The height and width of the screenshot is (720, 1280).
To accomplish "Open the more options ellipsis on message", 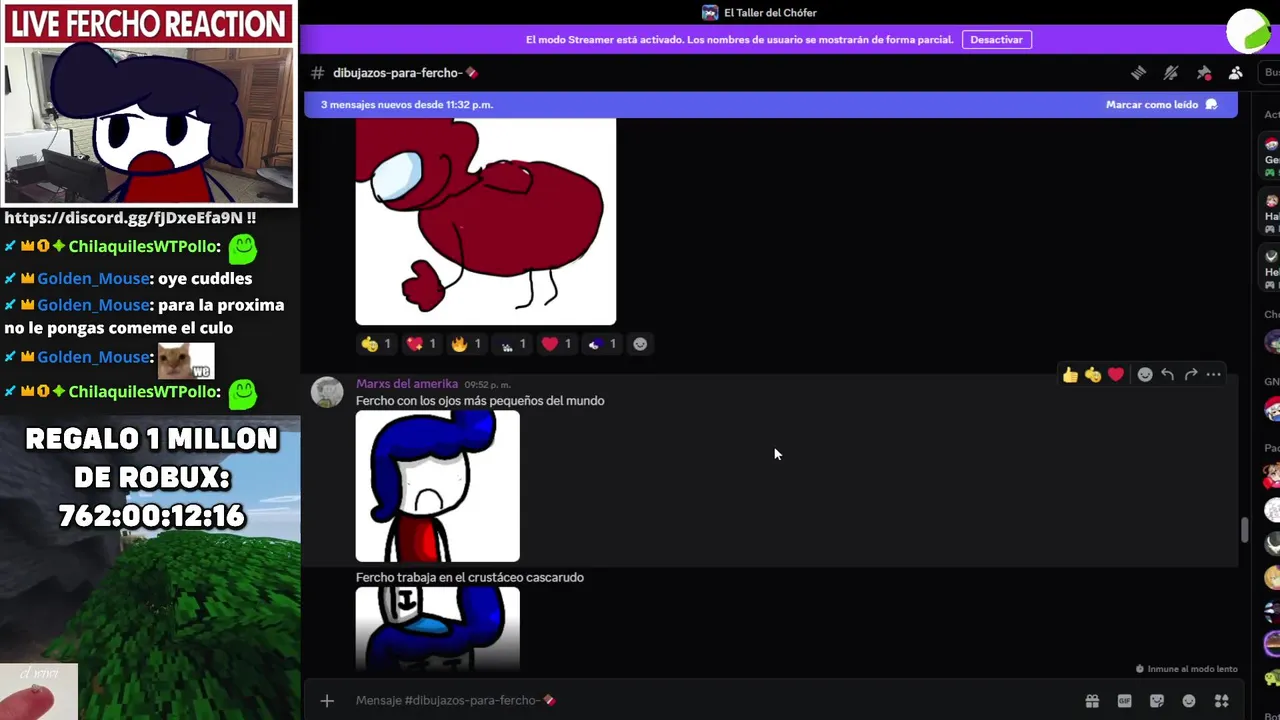I will click(1213, 375).
